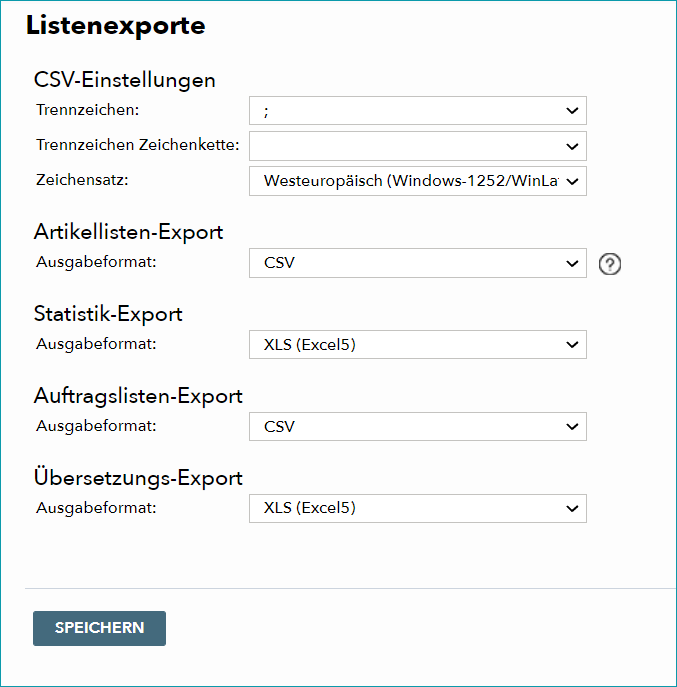677x687 pixels.
Task: Open Statistik-Export Ausgabeformat dropdown
Action: (418, 344)
